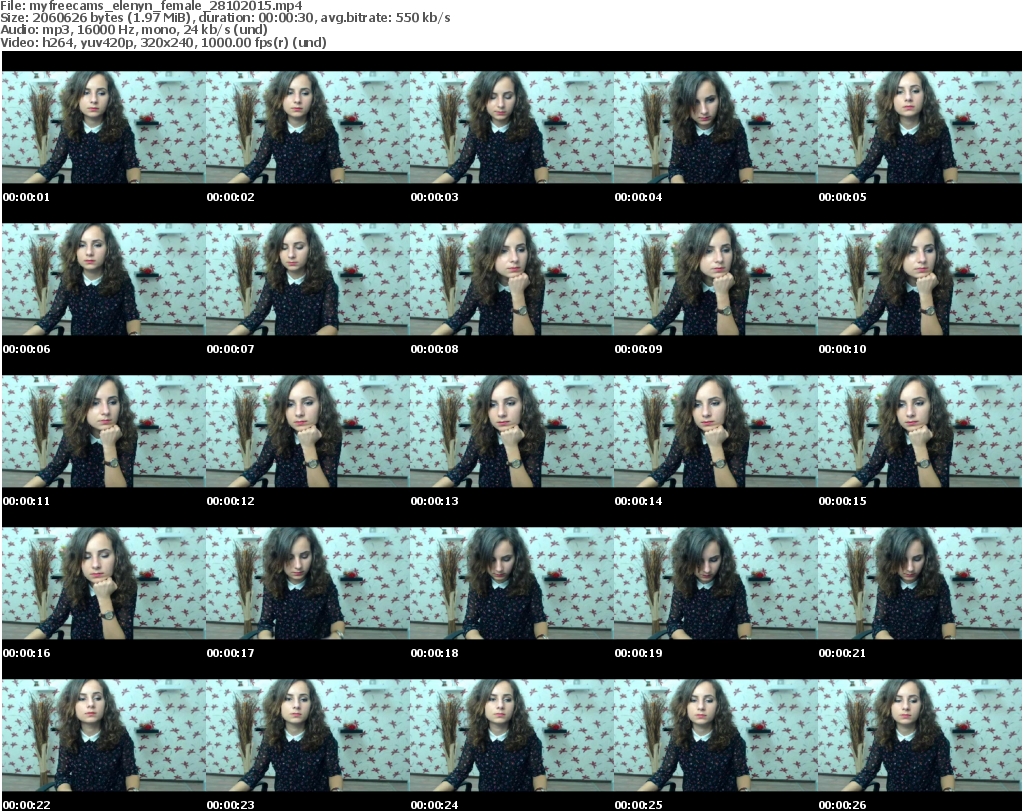Select the frame stamped 00:00:18
Image resolution: width=1024 pixels, height=811 pixels.
[511, 584]
